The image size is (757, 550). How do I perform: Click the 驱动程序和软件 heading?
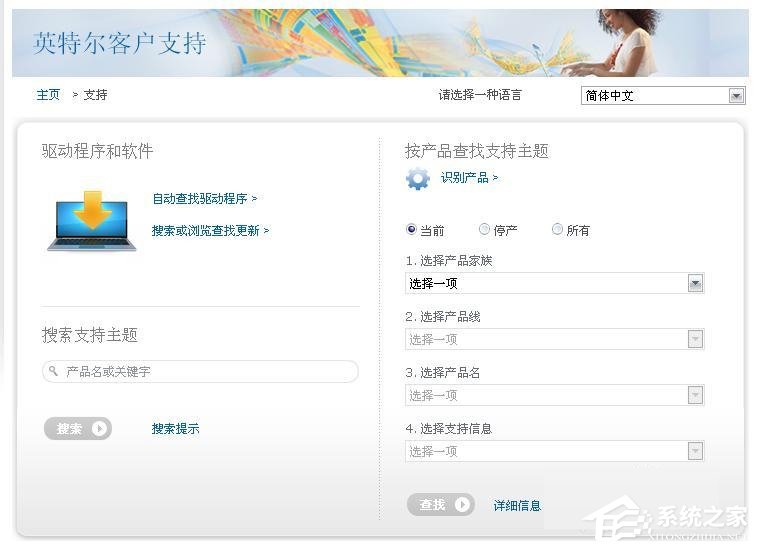coord(98,151)
